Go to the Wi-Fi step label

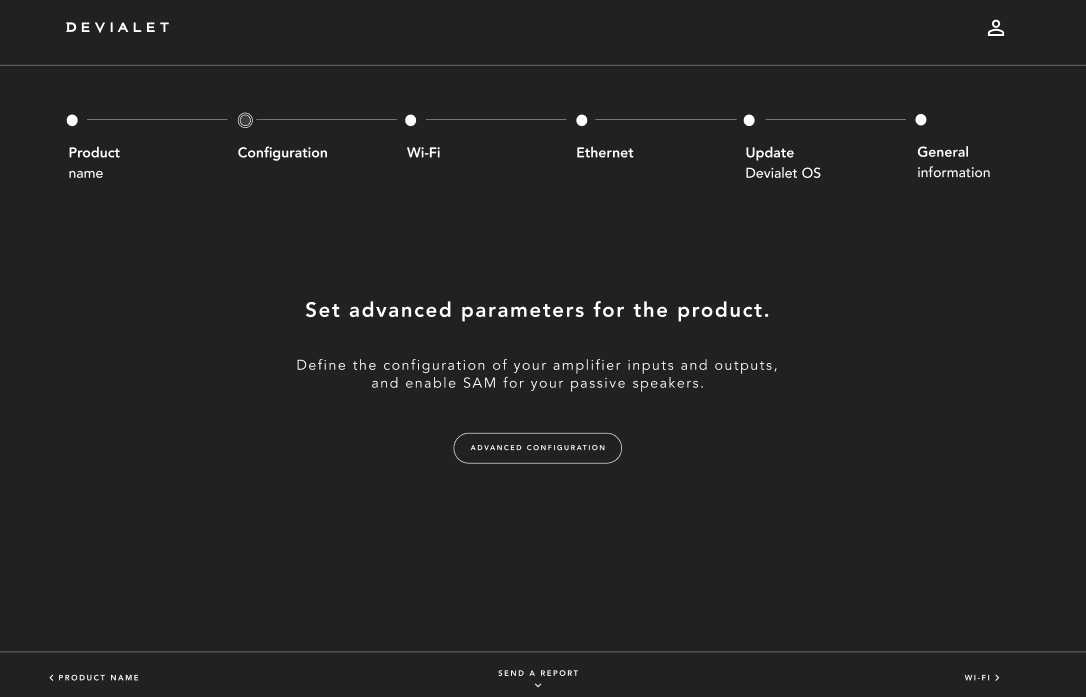(423, 153)
